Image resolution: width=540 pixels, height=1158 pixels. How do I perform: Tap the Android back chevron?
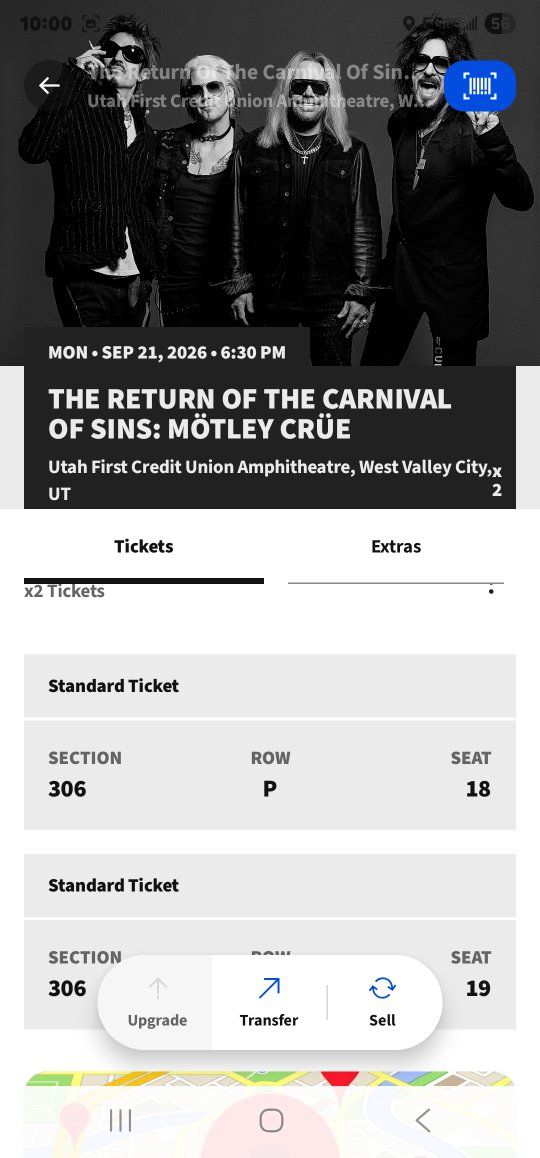click(423, 1120)
